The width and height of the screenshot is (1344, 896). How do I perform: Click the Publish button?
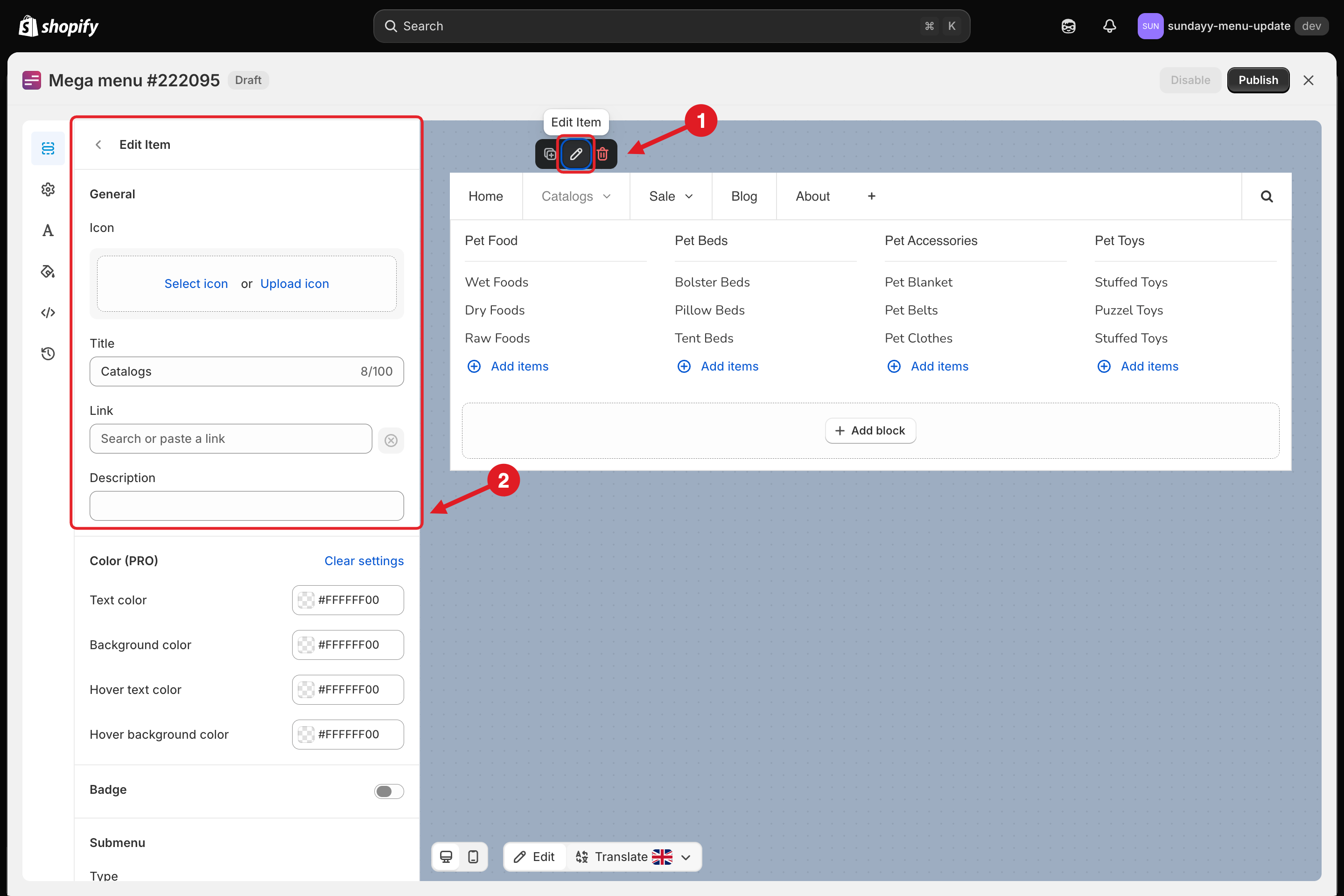coord(1258,80)
